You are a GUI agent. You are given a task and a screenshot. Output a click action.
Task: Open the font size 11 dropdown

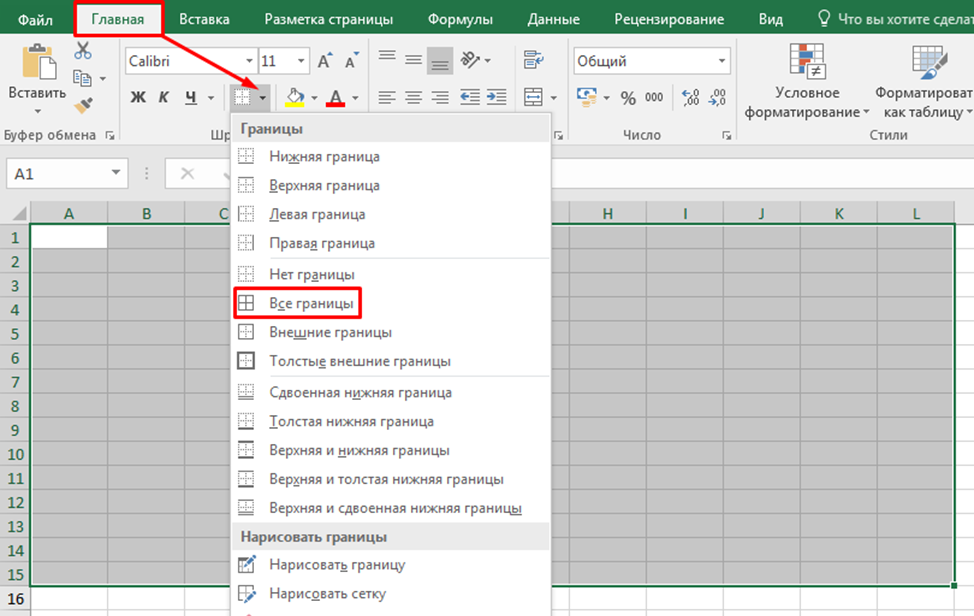301,61
